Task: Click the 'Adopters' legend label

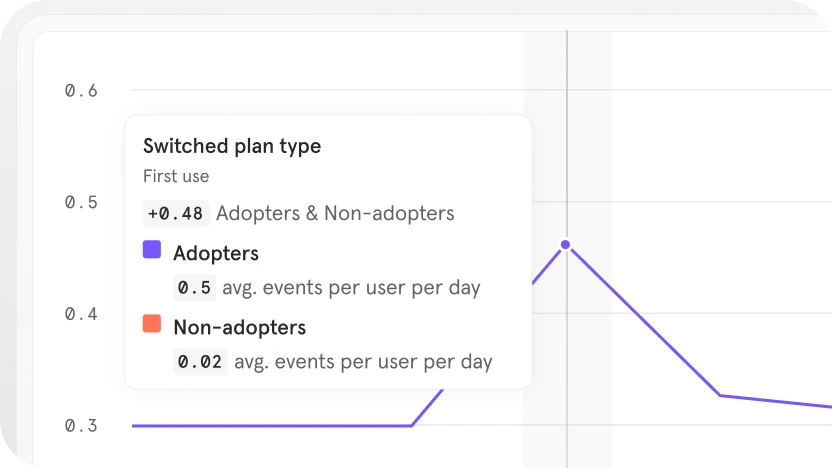Action: pos(216,253)
